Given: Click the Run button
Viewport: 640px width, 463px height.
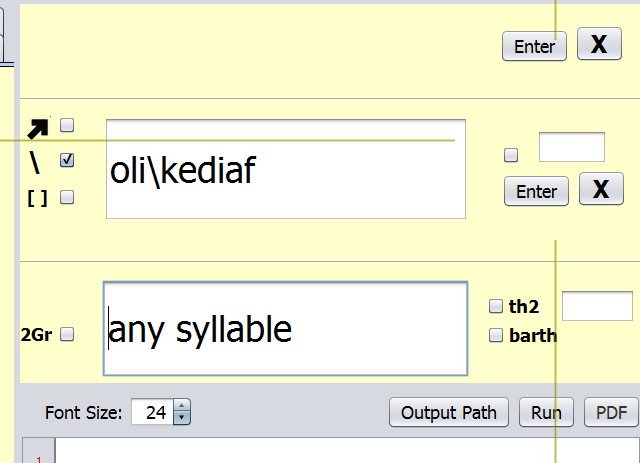Looking at the screenshot, I should tap(546, 412).
